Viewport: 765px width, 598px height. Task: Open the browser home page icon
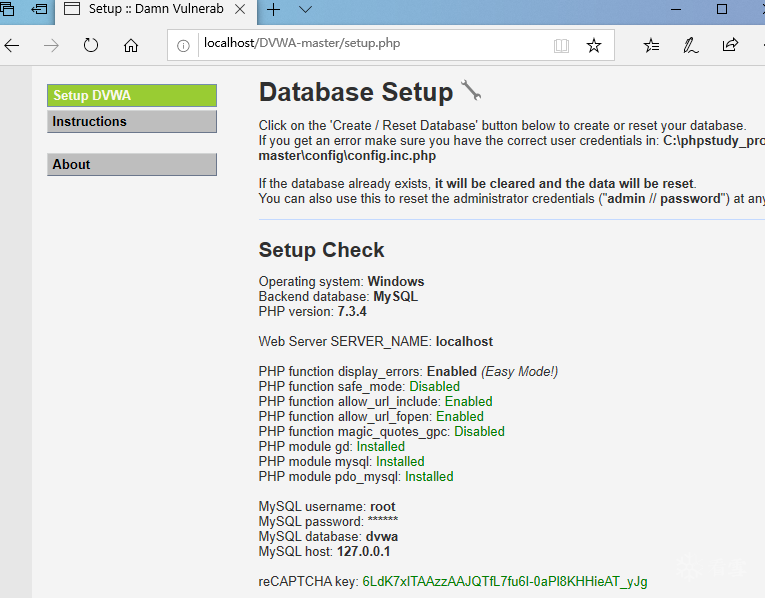click(x=131, y=45)
